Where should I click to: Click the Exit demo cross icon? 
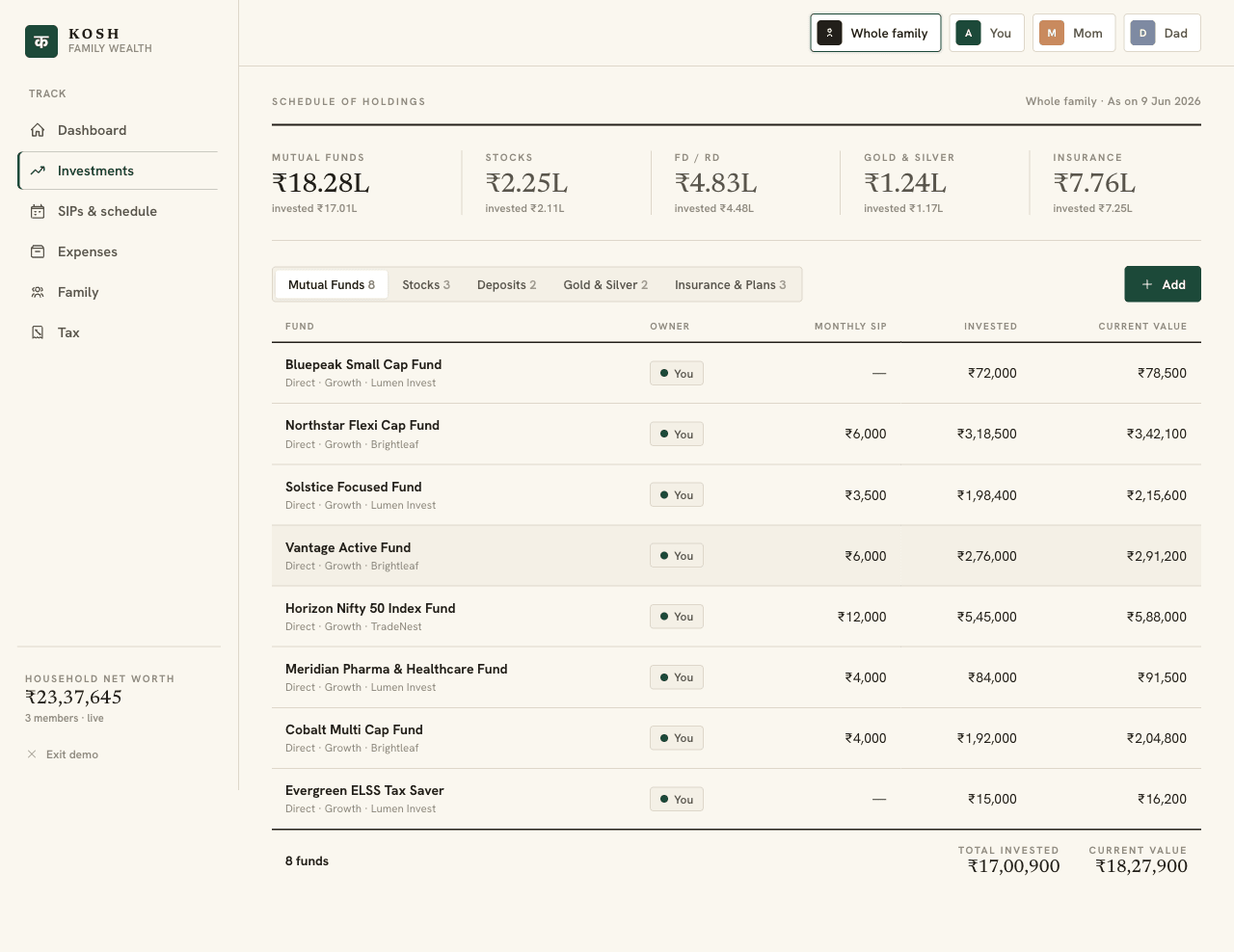point(32,754)
